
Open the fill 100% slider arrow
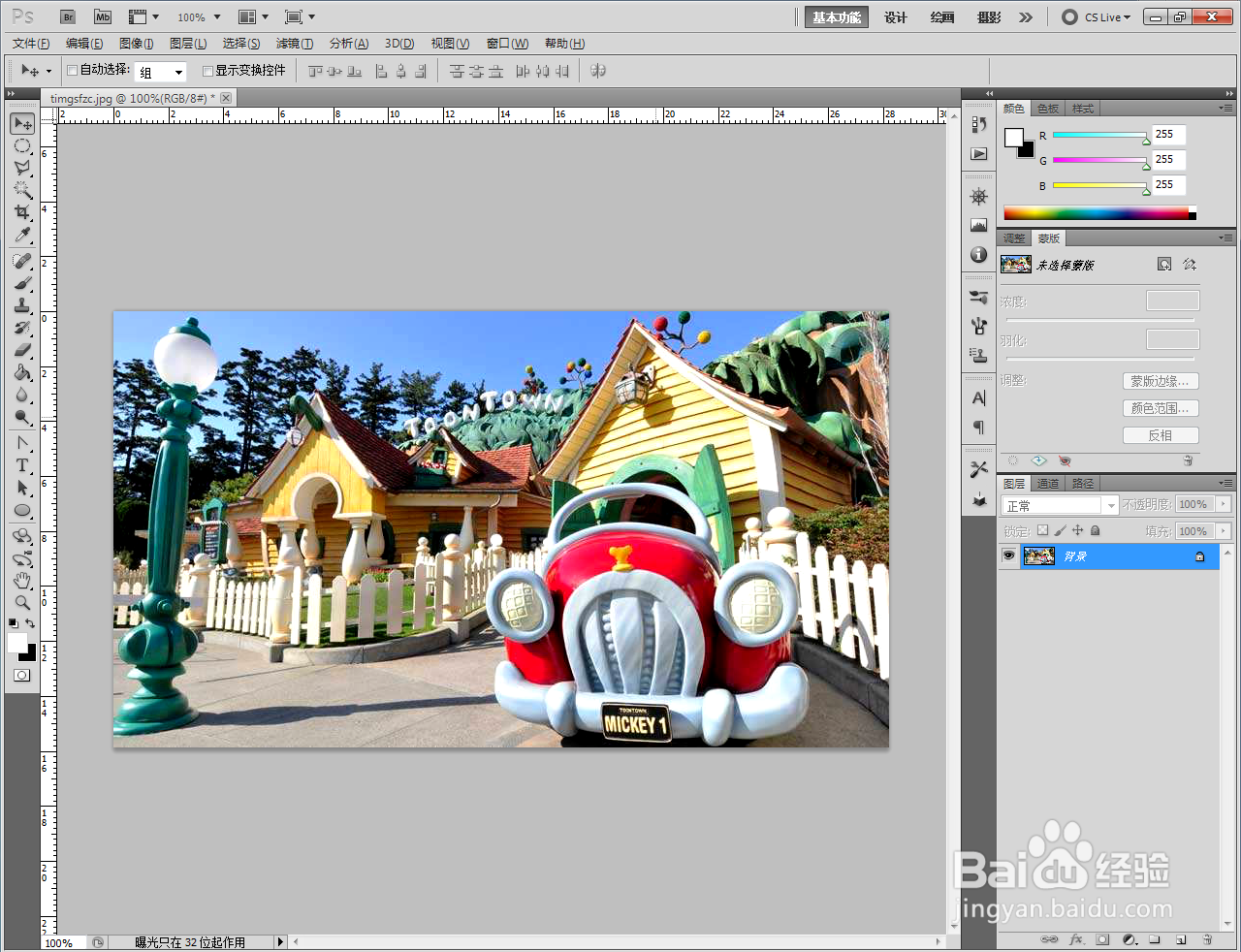tap(1224, 531)
